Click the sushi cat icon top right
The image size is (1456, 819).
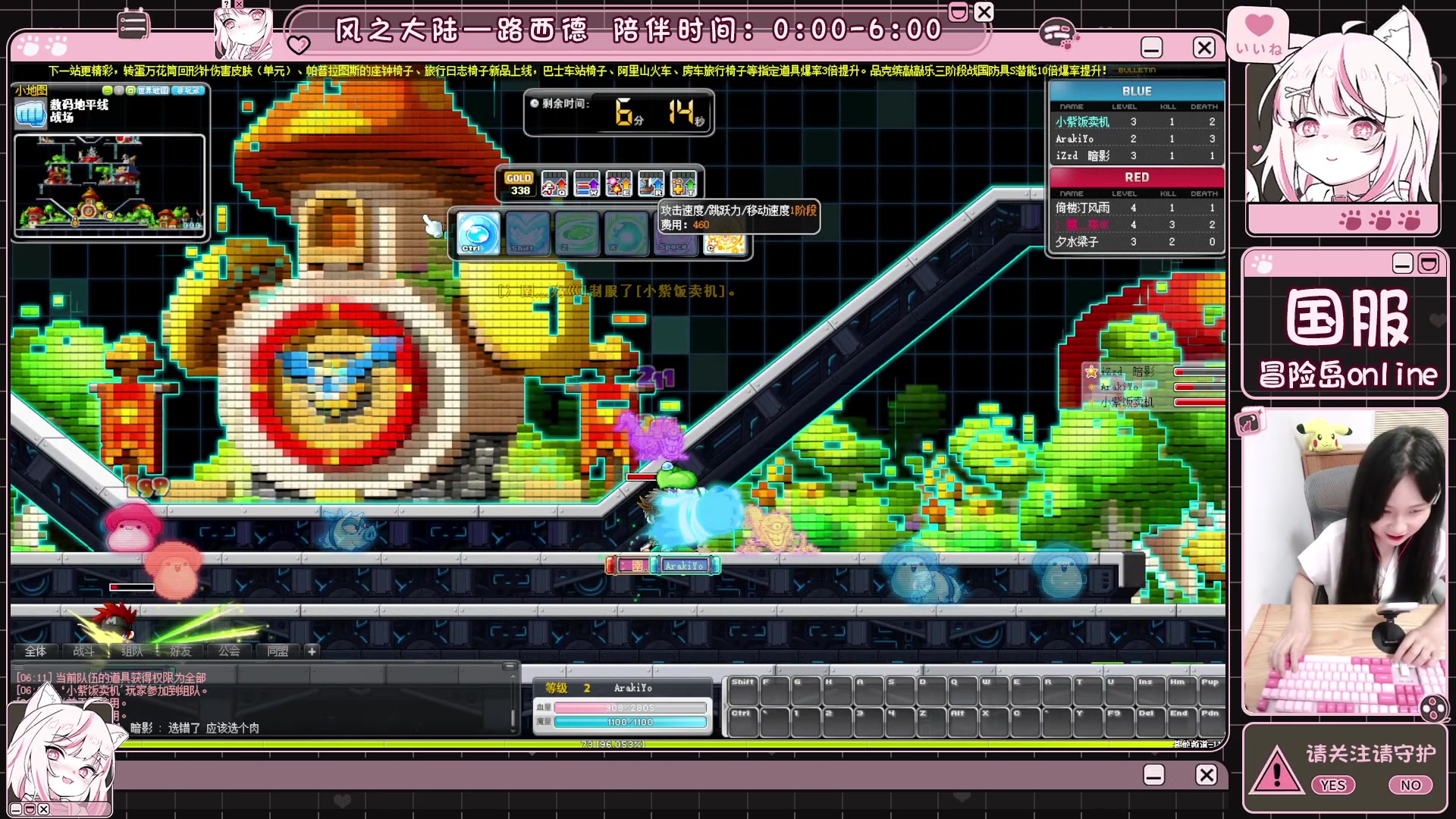1059,33
